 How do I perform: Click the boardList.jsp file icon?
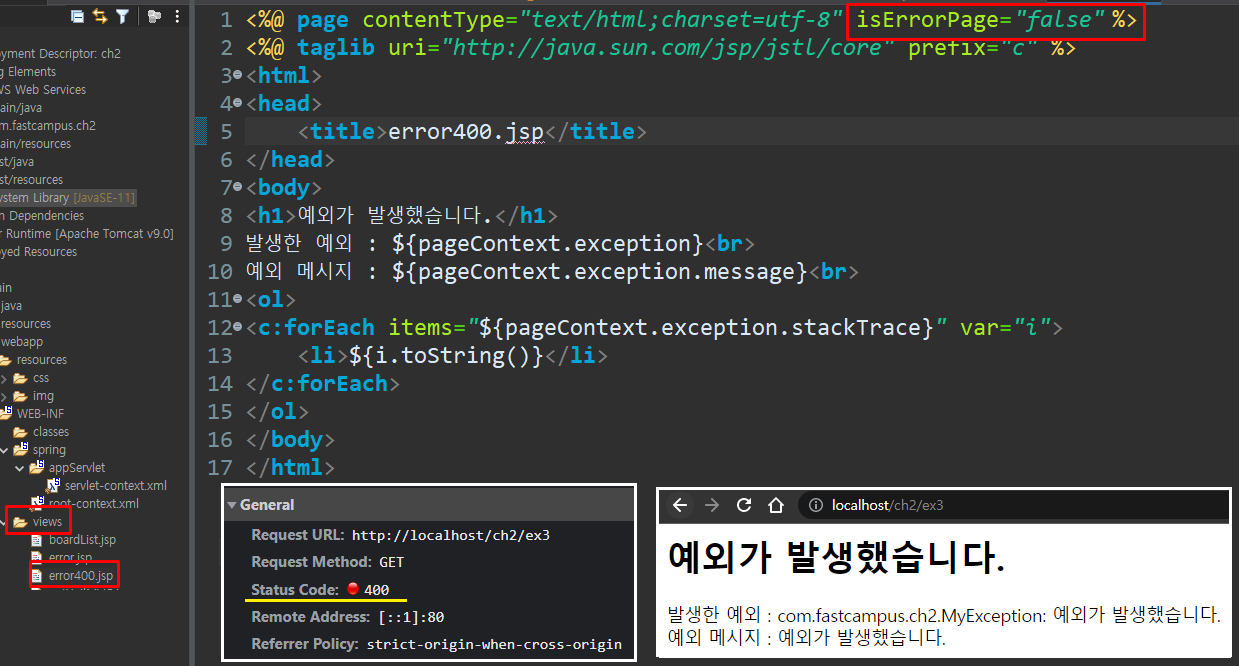[x=38, y=540]
